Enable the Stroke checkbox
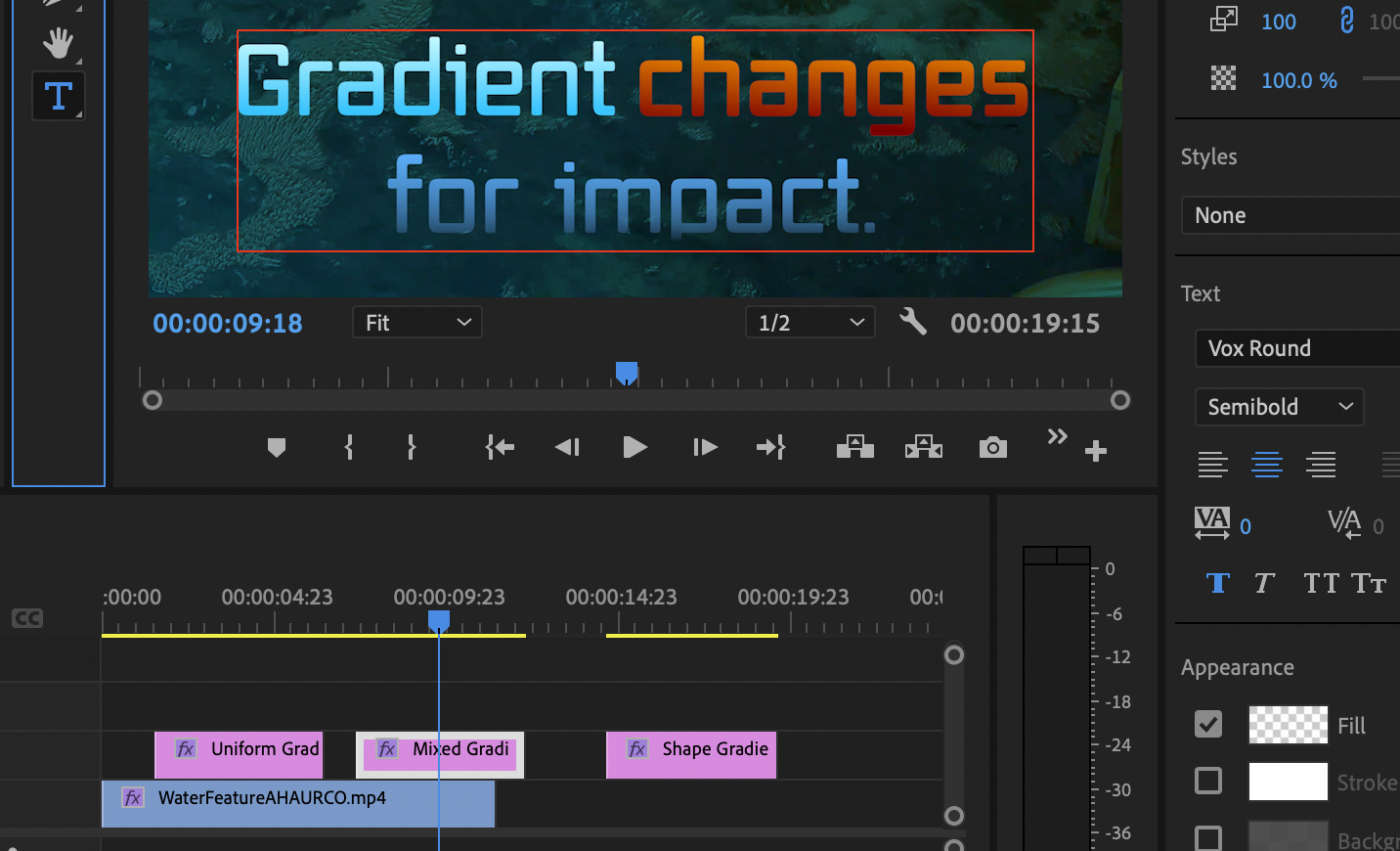1400x851 pixels. [1209, 781]
